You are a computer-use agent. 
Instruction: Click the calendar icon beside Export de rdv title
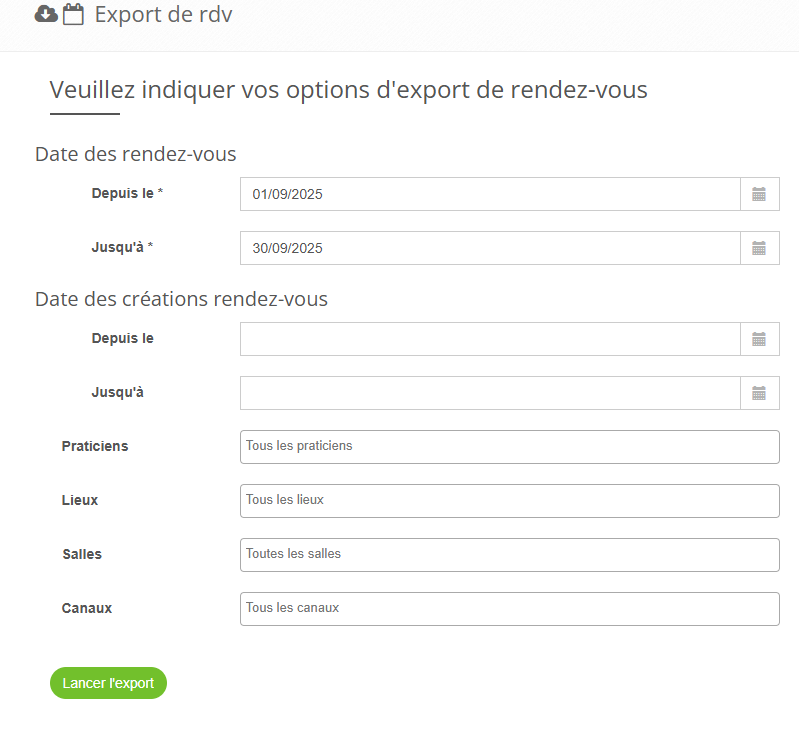[x=73, y=14]
